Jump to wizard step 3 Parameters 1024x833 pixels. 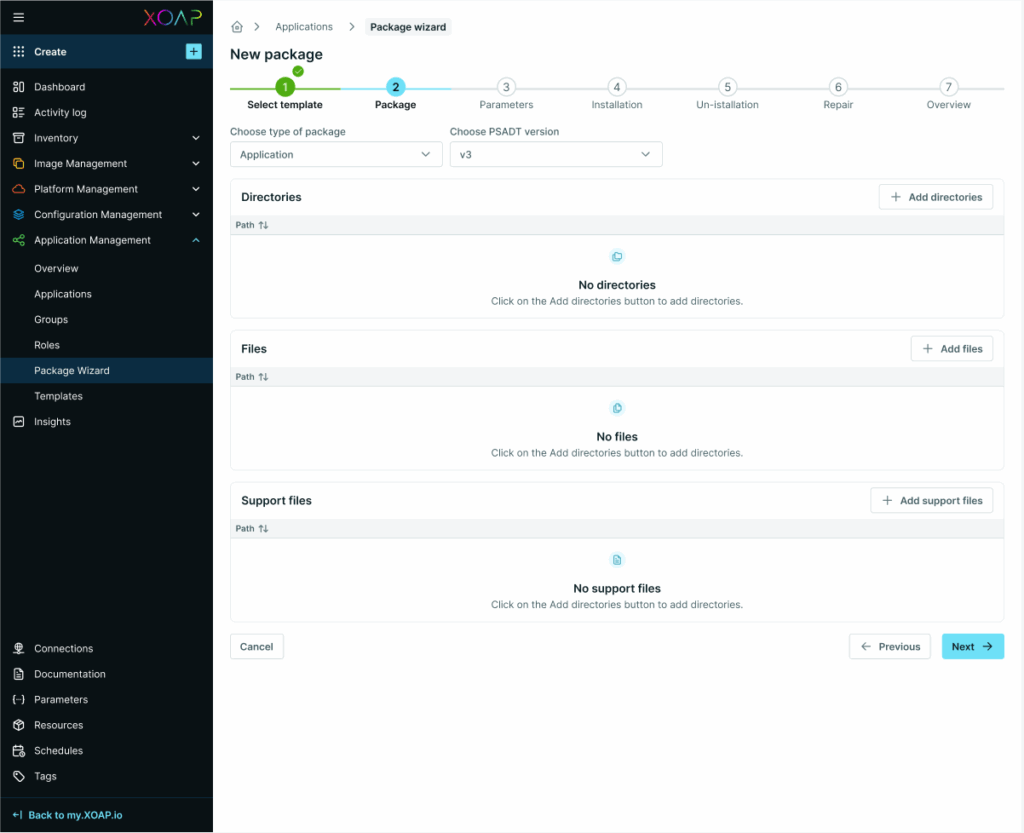pyautogui.click(x=506, y=88)
